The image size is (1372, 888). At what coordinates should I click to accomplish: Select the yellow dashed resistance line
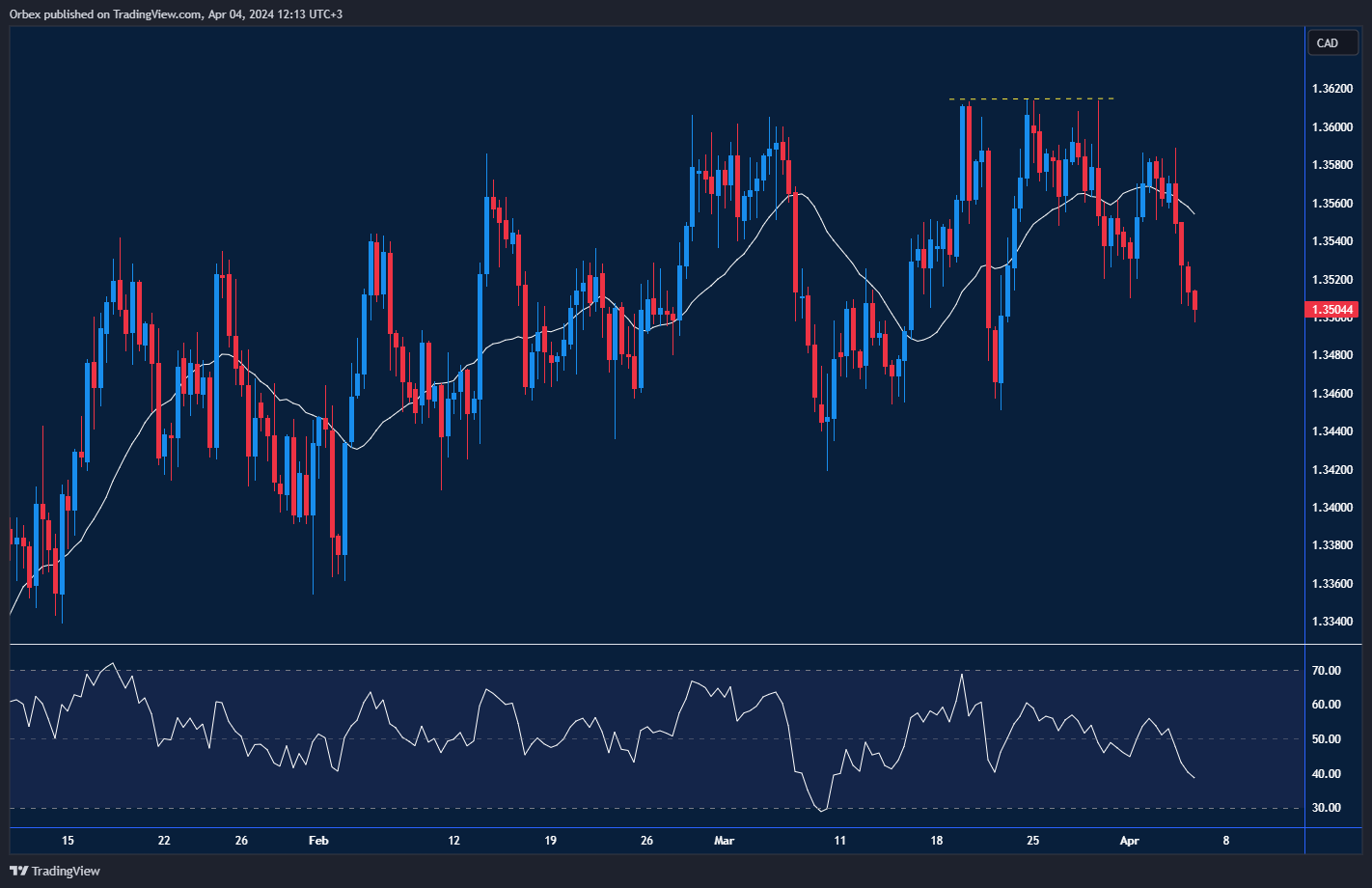(x=1030, y=98)
